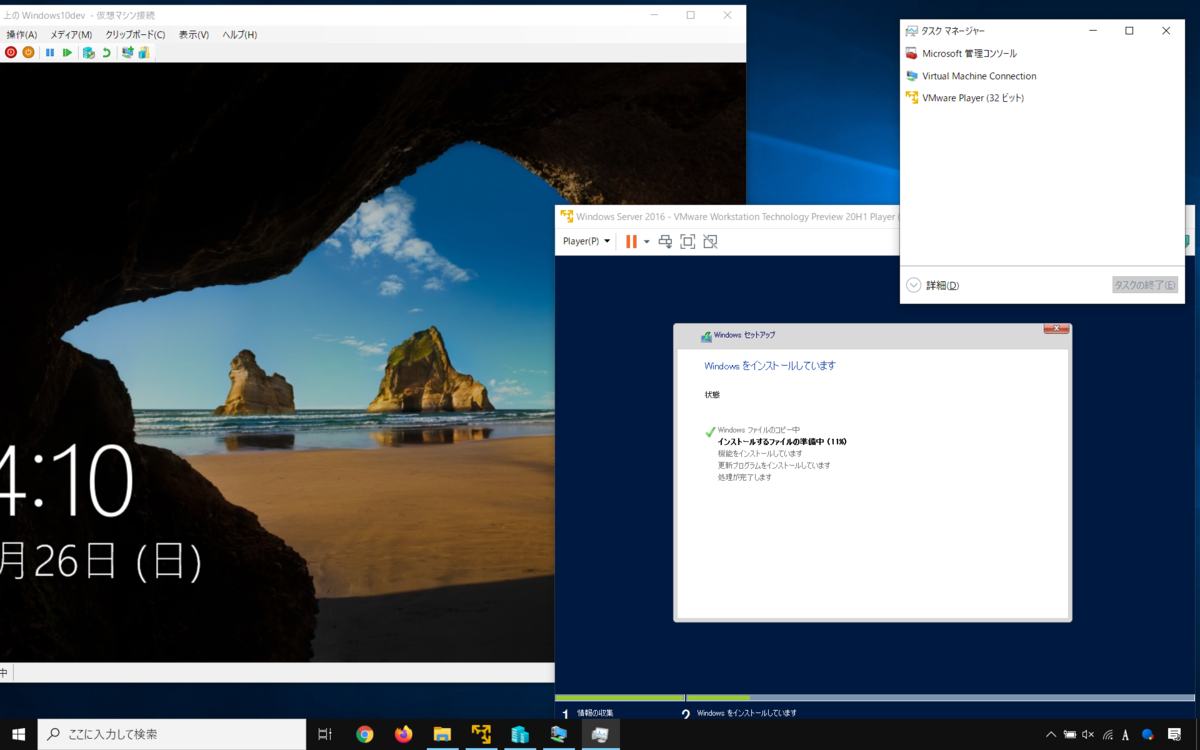Pause the Windows10dev virtual machine

tap(50, 52)
